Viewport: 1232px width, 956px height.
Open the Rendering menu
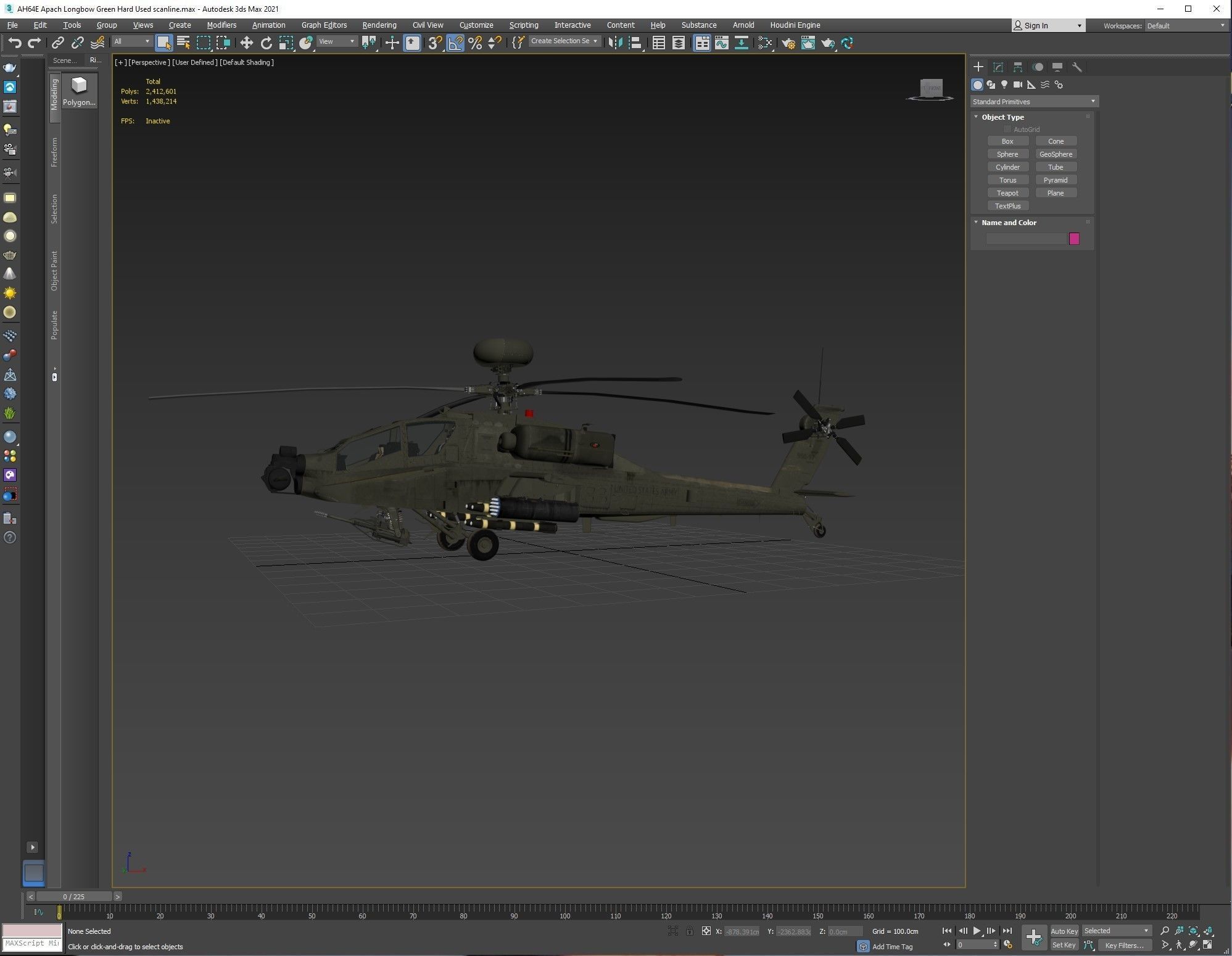(x=379, y=25)
